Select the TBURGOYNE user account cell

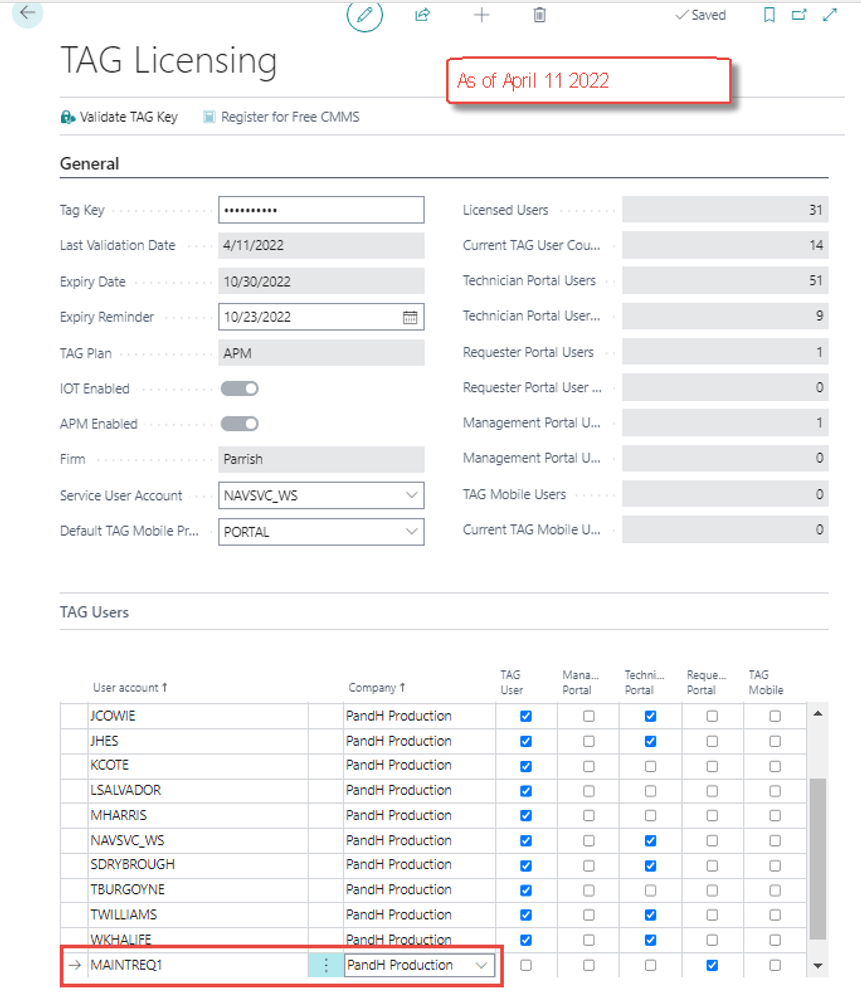point(198,890)
